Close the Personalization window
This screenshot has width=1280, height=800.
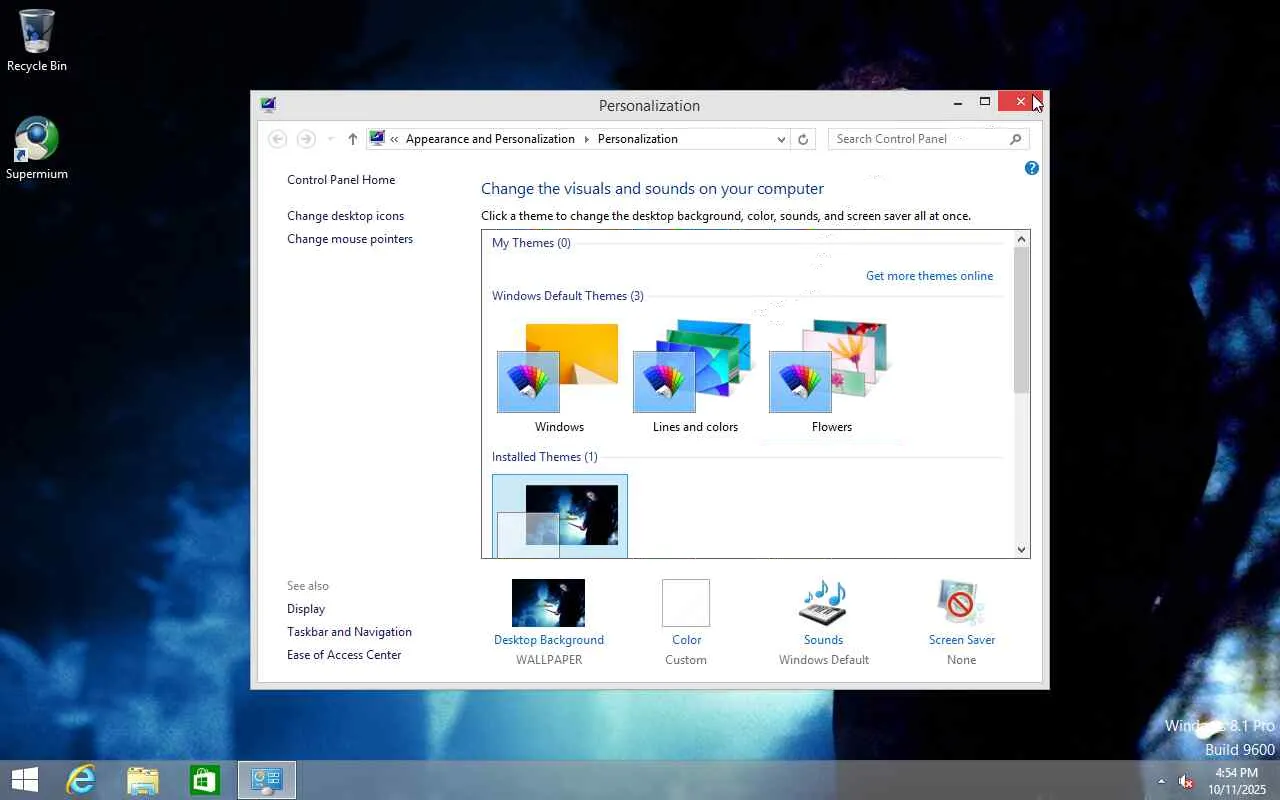1020,102
